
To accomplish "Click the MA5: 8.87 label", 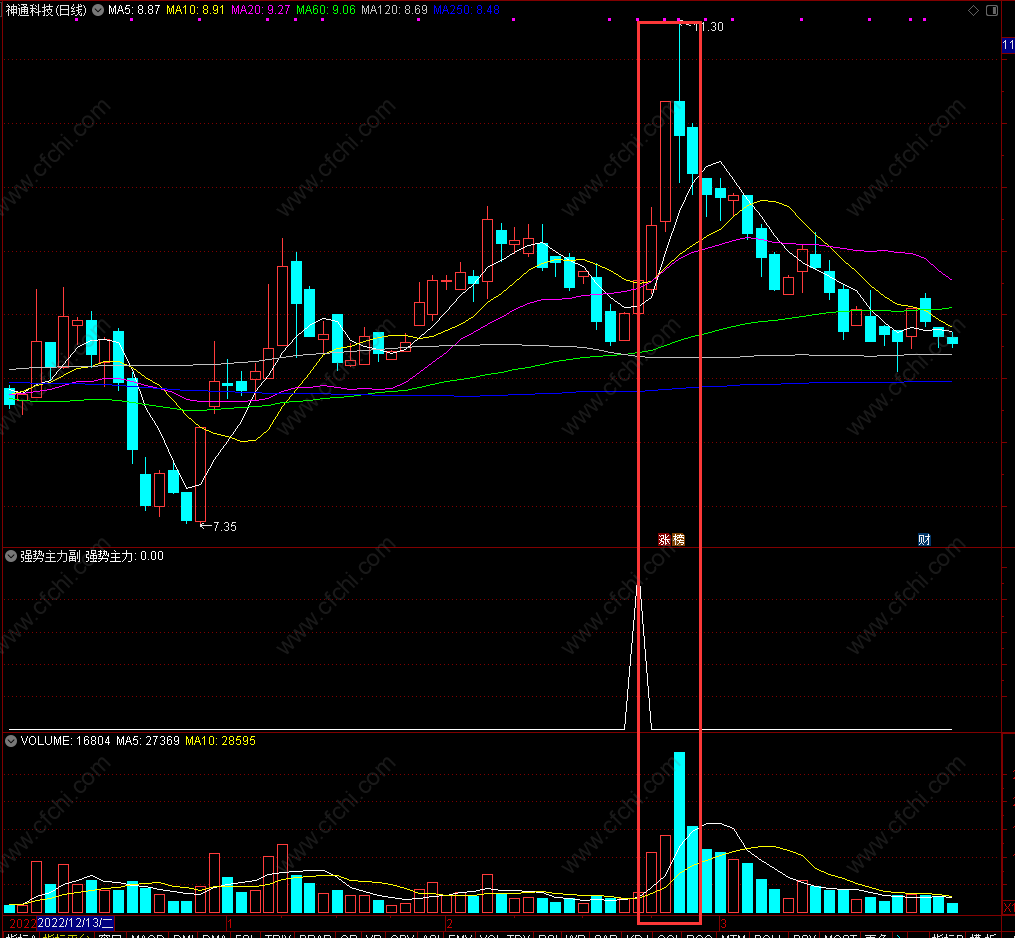I will pos(134,10).
